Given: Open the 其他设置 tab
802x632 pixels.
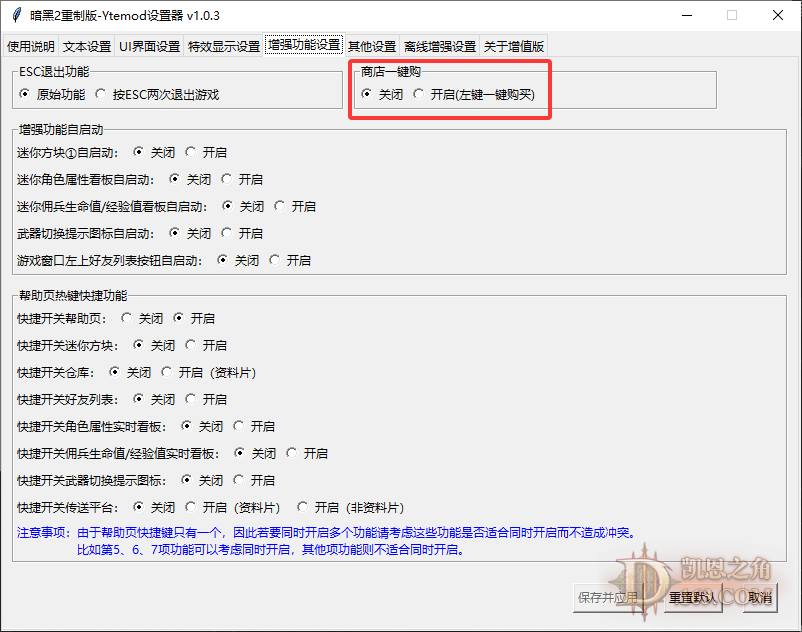Looking at the screenshot, I should click(x=372, y=47).
